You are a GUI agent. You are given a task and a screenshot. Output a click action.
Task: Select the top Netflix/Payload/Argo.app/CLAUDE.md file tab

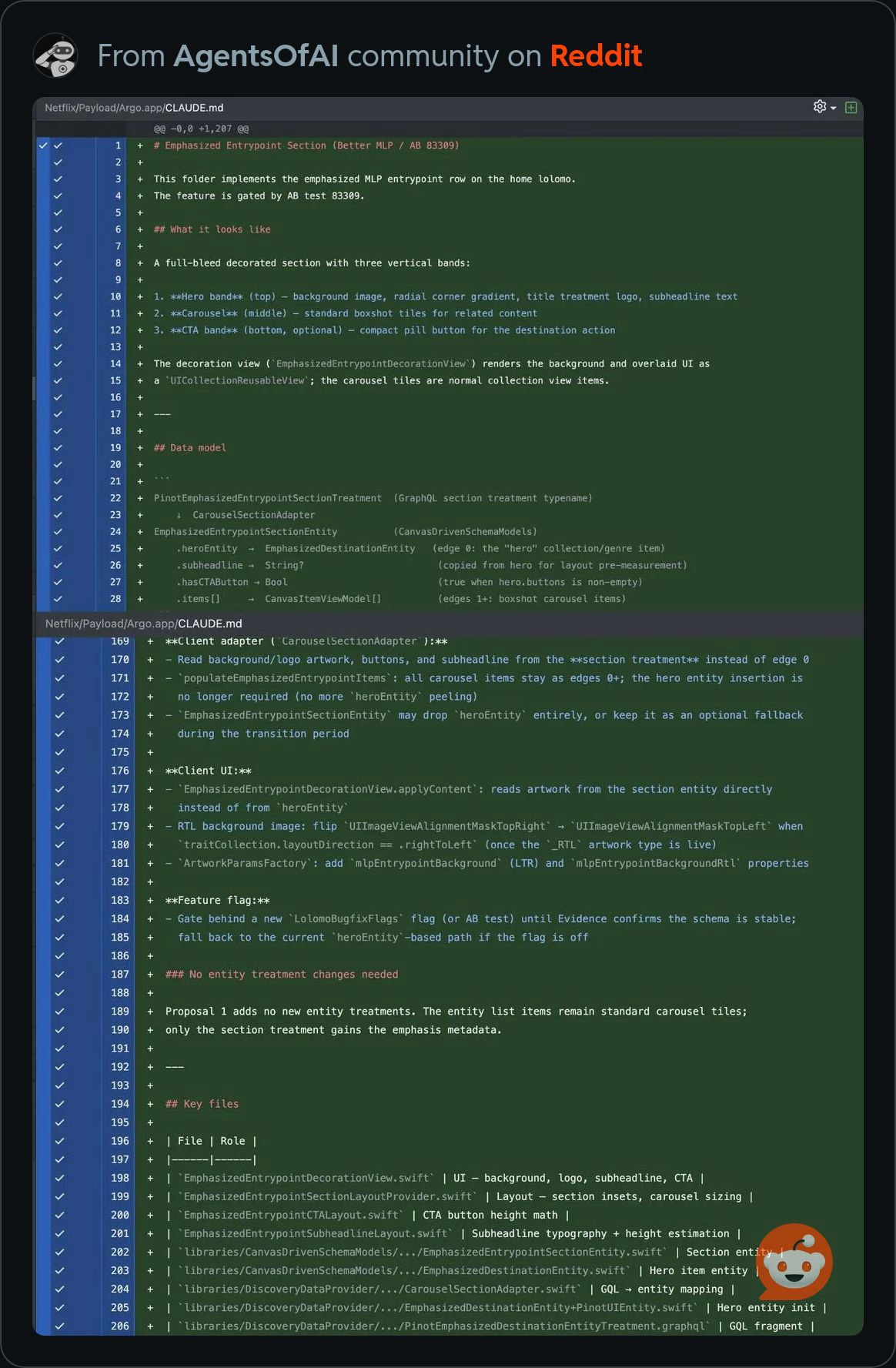(x=134, y=108)
